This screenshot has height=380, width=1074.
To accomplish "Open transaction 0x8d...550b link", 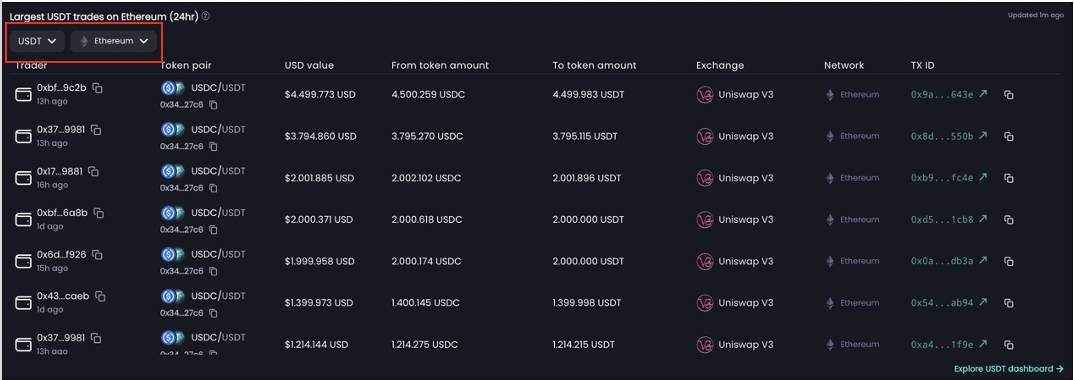I will pyautogui.click(x=949, y=136).
